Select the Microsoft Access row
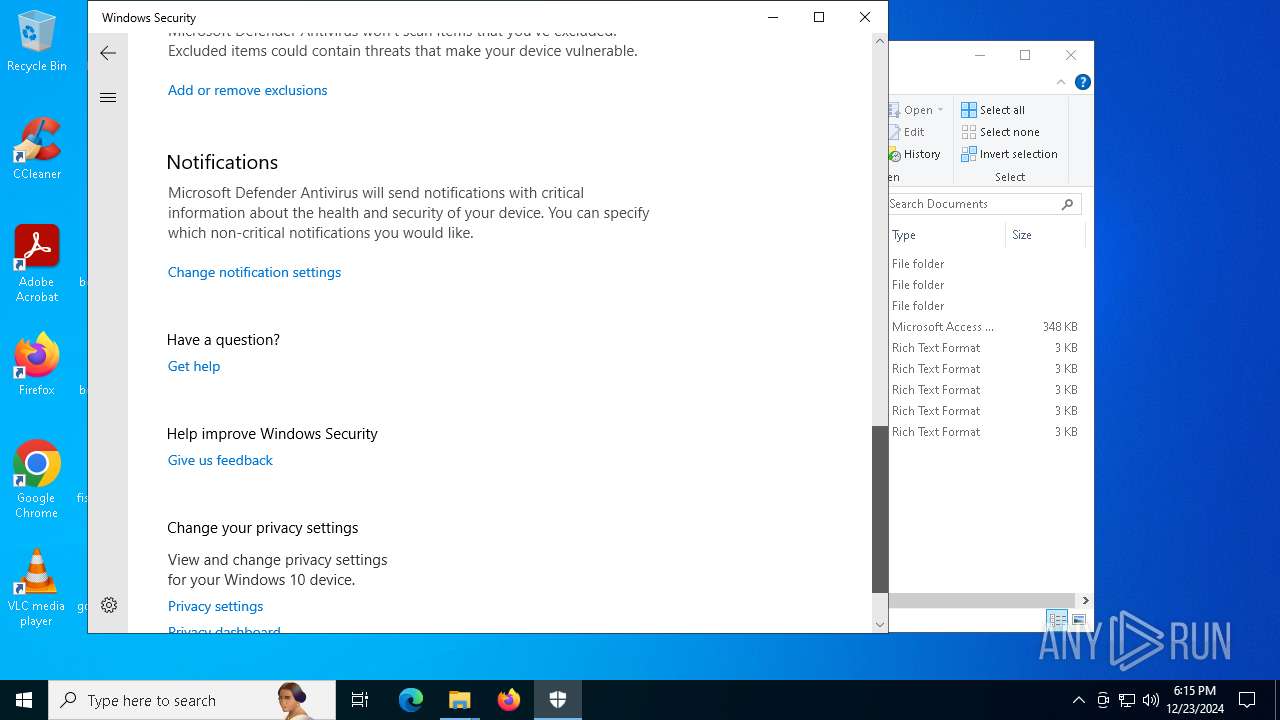The width and height of the screenshot is (1280, 720). click(986, 327)
